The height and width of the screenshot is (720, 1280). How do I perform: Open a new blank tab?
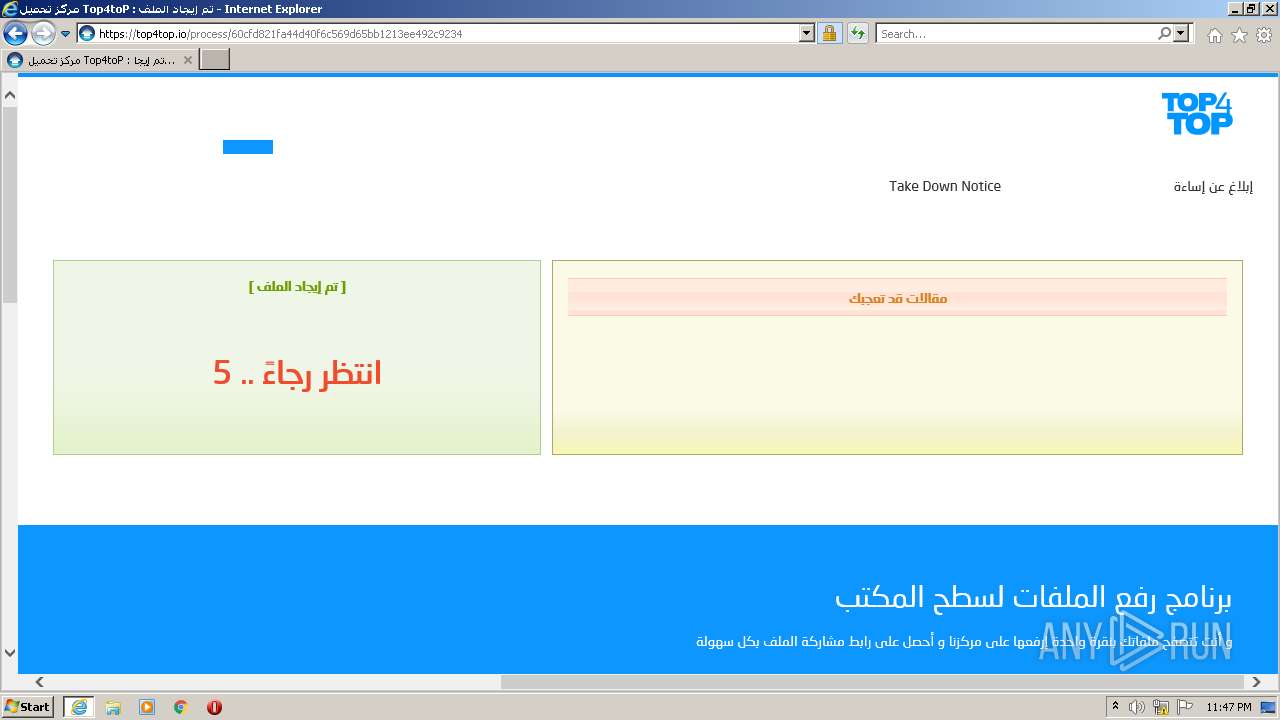[215, 60]
